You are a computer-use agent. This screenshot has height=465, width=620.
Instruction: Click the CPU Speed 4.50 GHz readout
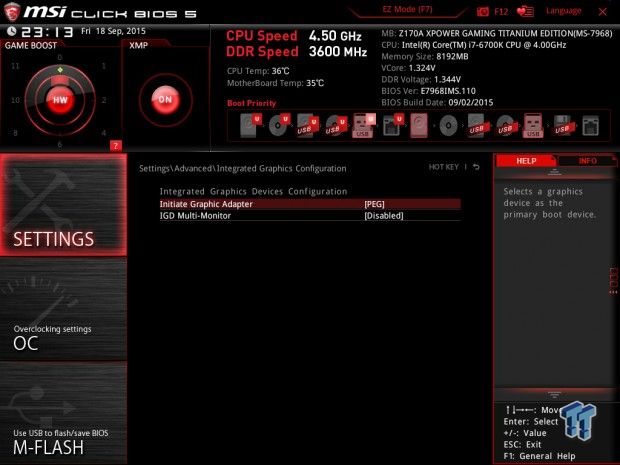point(294,36)
